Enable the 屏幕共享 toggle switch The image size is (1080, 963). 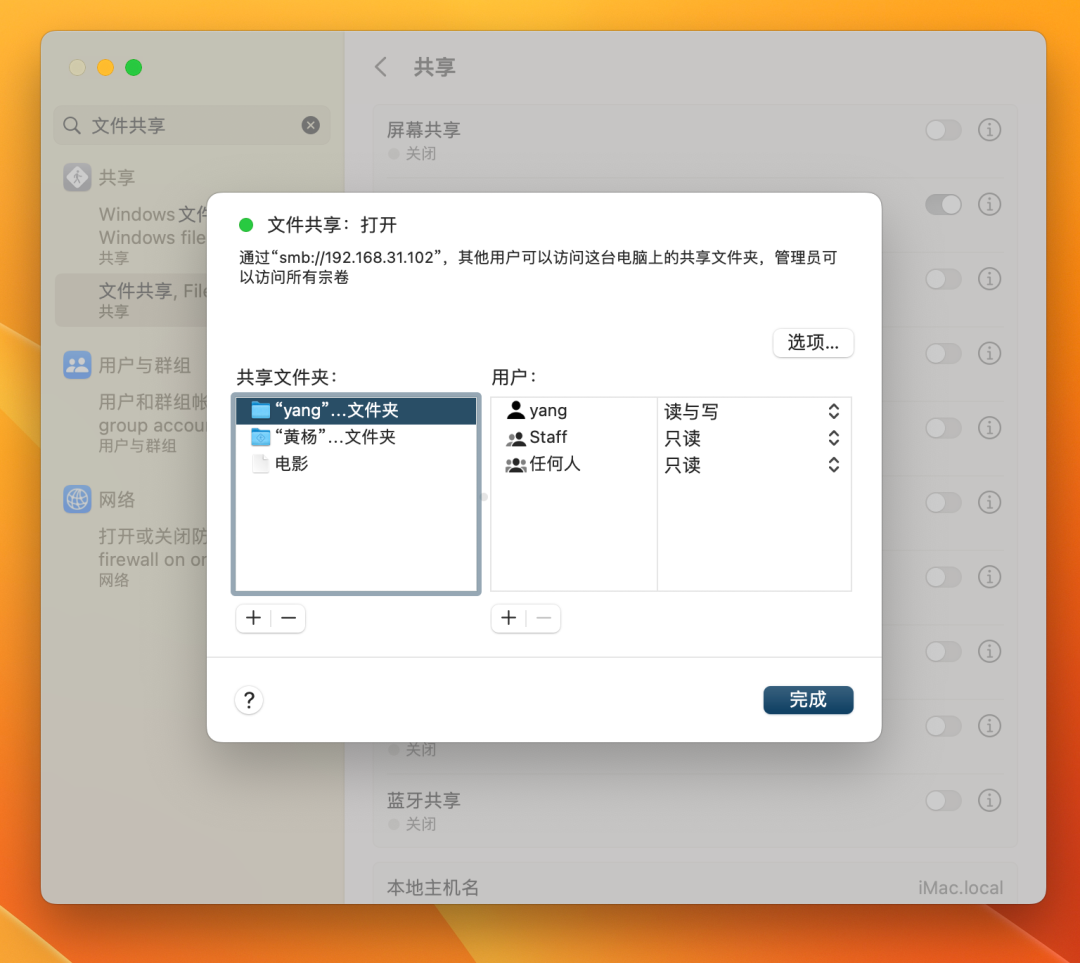point(943,130)
